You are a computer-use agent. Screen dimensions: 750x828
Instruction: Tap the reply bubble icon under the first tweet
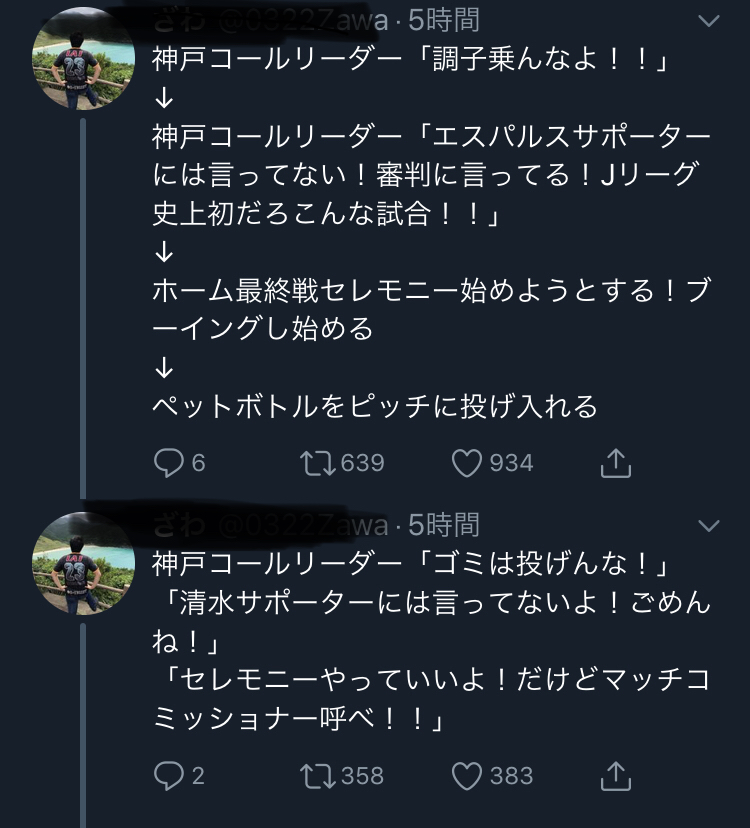(x=167, y=462)
